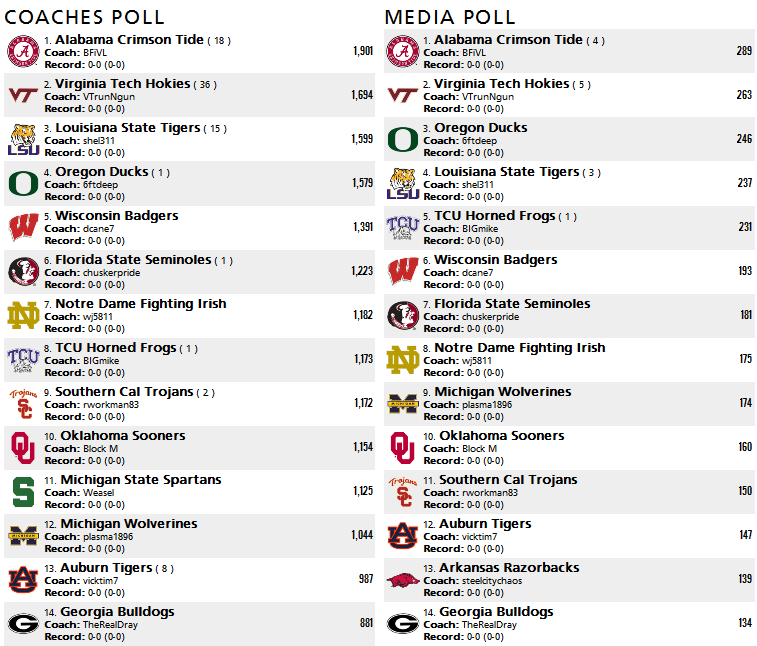Viewport: 757px width, 646px height.
Task: Click Notre Dame ND logo in Coaches Poll
Action: tap(23, 315)
